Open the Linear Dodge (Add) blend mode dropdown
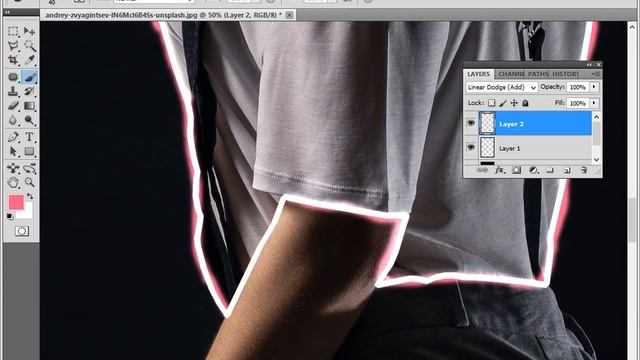The width and height of the screenshot is (640, 360). coord(502,87)
